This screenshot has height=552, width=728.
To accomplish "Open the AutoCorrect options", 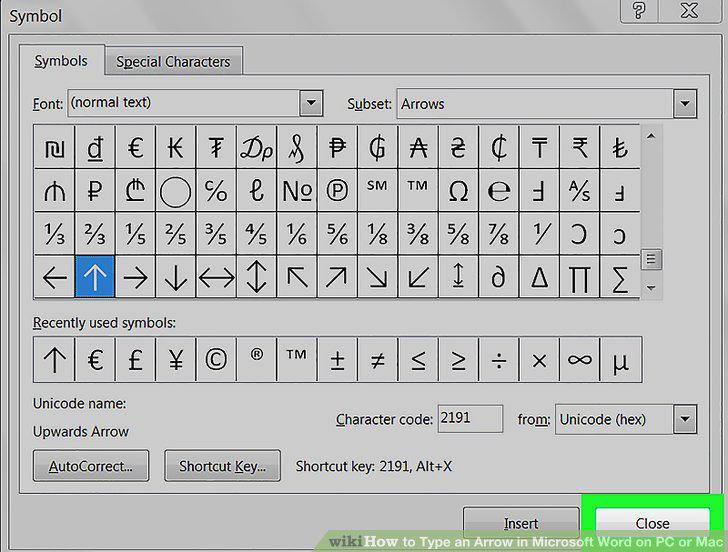I will click(x=91, y=466).
